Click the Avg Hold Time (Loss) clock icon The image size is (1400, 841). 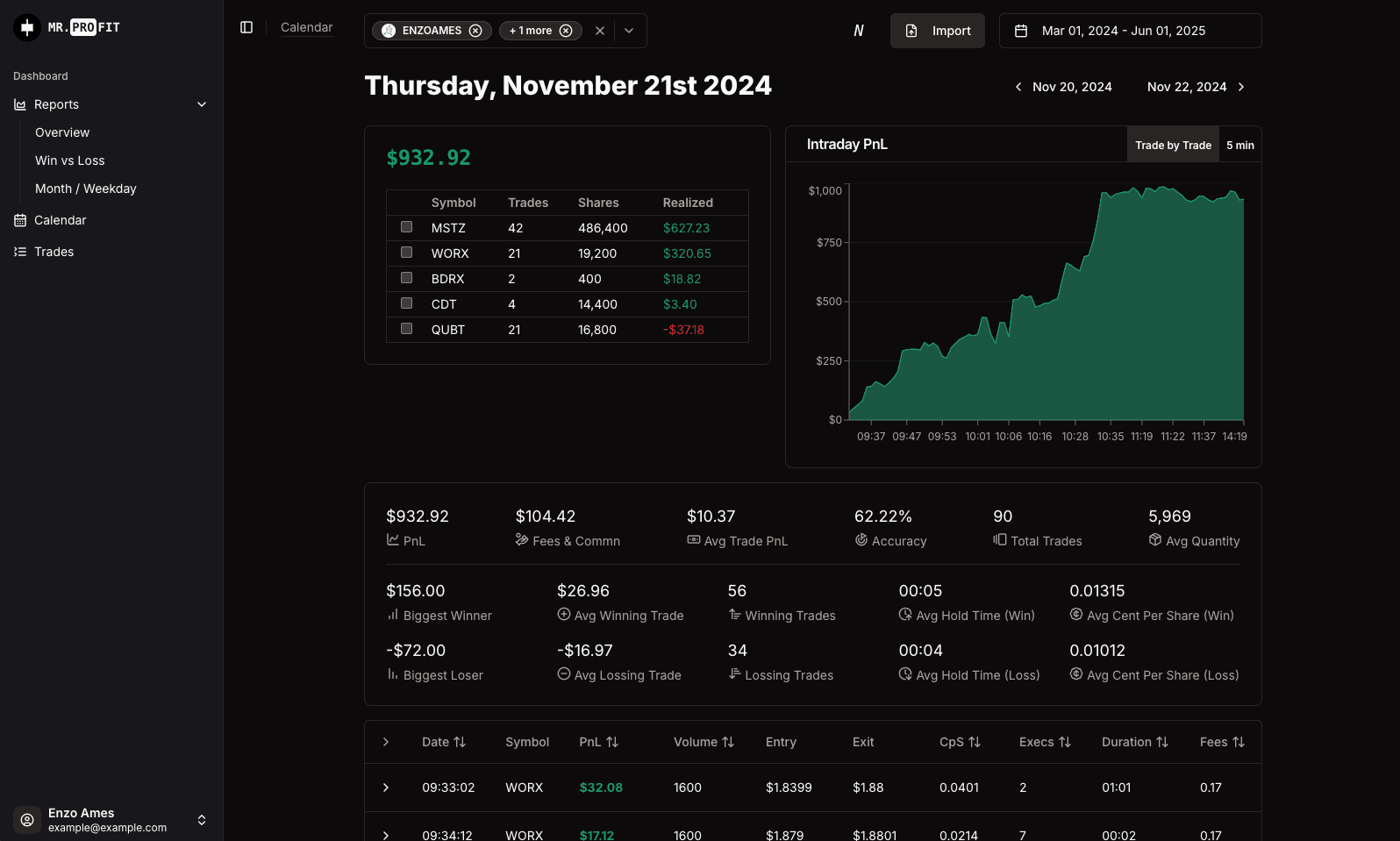[905, 674]
